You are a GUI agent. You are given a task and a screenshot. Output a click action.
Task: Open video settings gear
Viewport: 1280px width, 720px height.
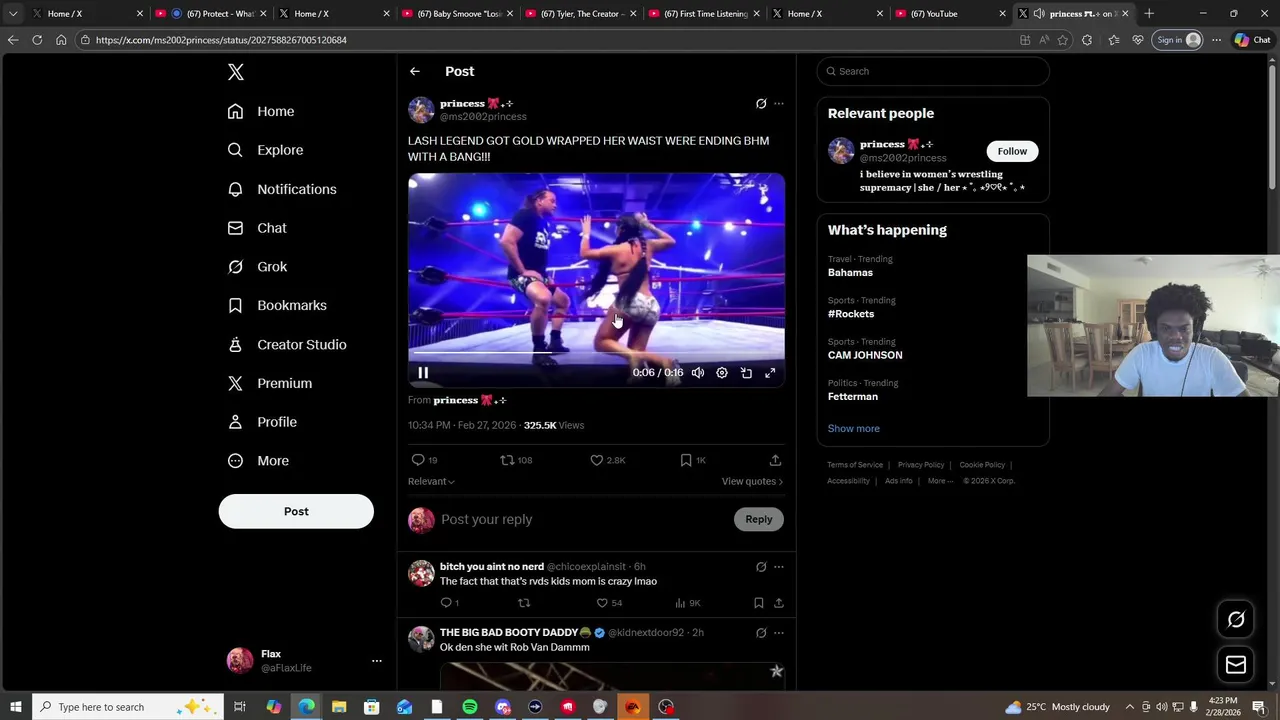[x=722, y=373]
